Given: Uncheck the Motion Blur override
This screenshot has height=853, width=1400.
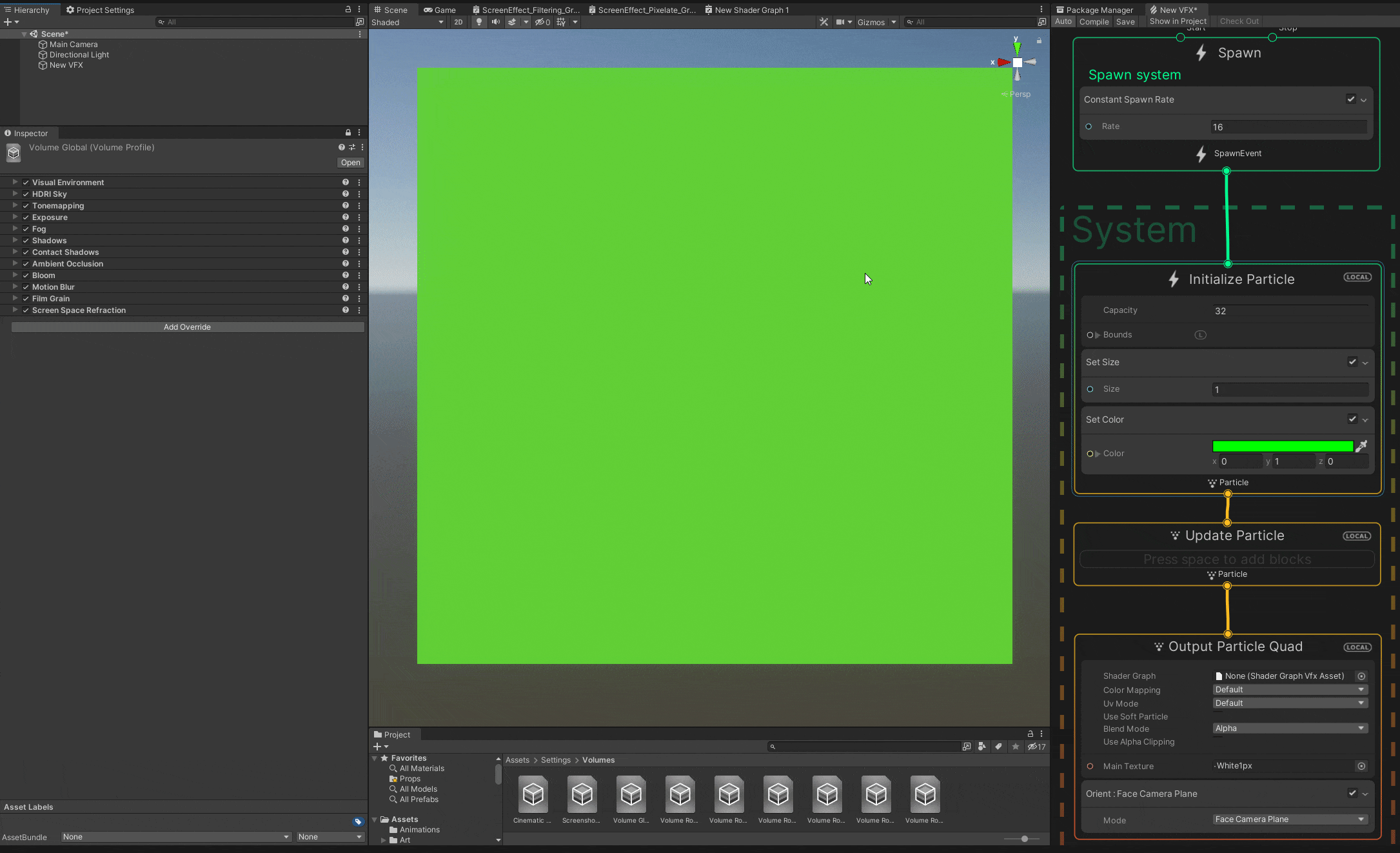Looking at the screenshot, I should (26, 287).
